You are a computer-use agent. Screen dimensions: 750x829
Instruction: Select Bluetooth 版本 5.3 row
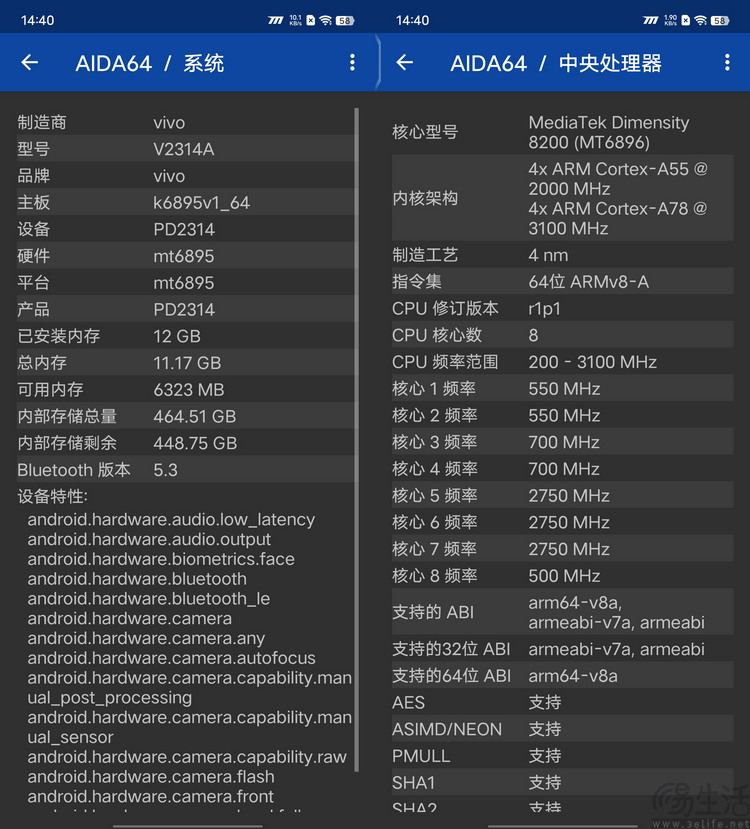click(x=185, y=469)
